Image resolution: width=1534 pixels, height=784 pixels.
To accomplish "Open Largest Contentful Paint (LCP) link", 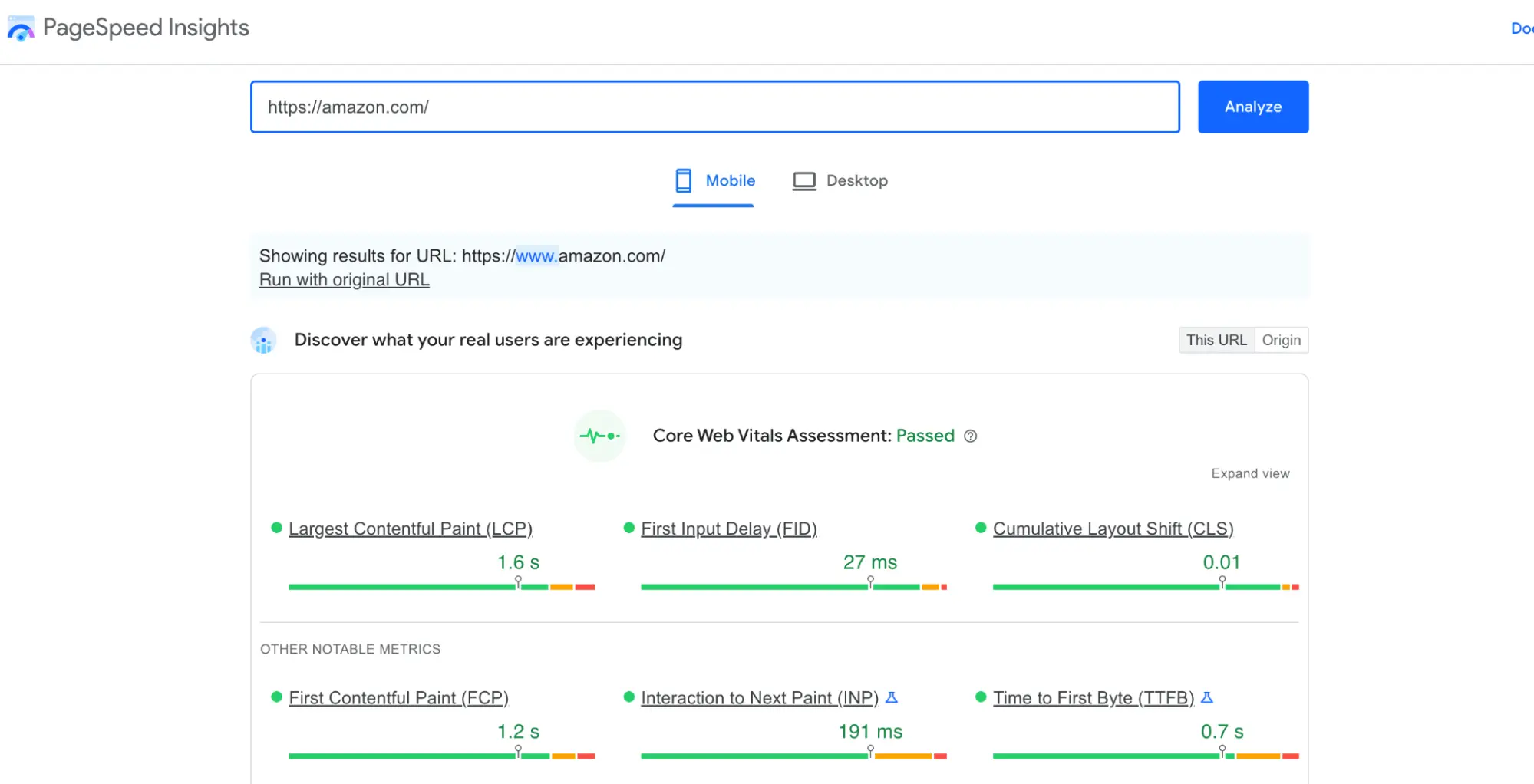I will [x=411, y=529].
